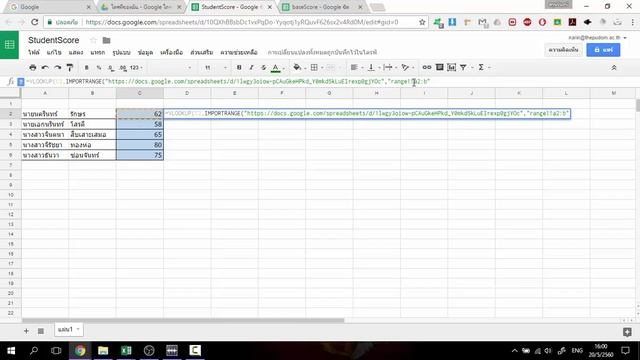Click the StudentScore document title

[53, 40]
